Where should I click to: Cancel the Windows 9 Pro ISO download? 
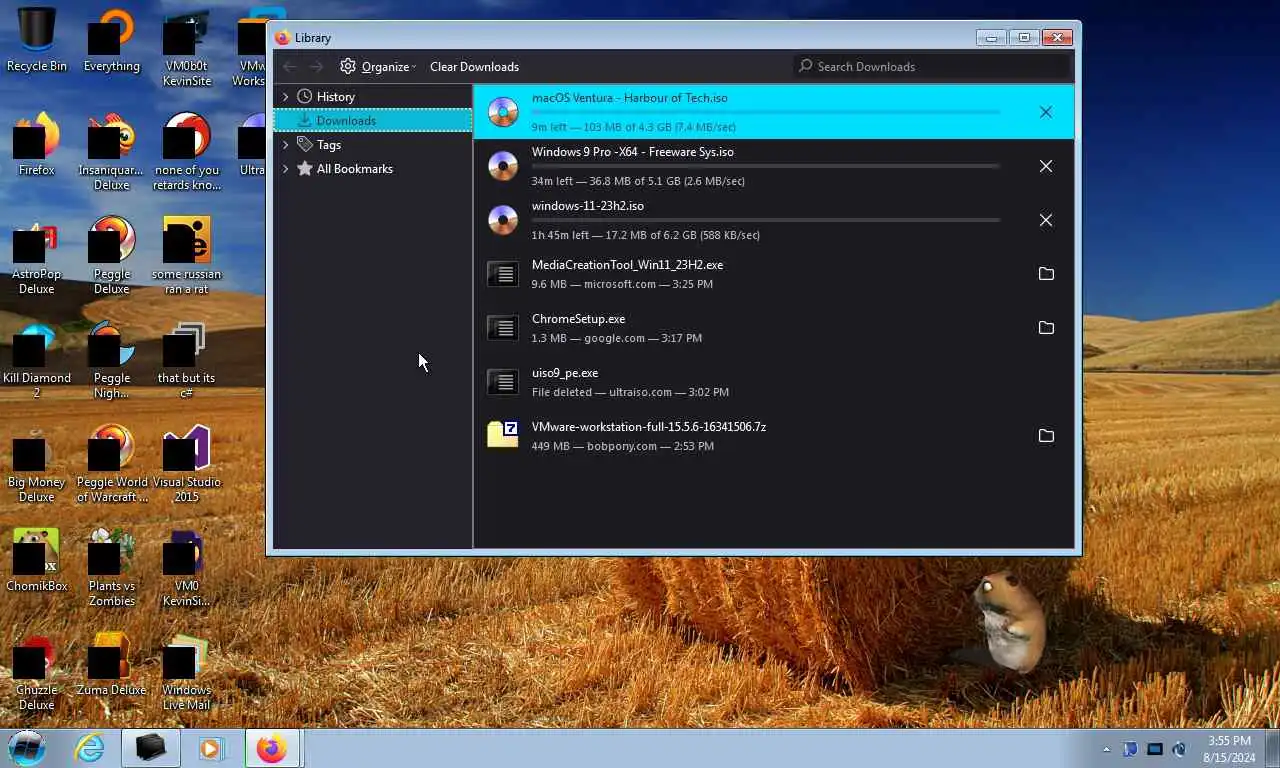tap(1046, 166)
